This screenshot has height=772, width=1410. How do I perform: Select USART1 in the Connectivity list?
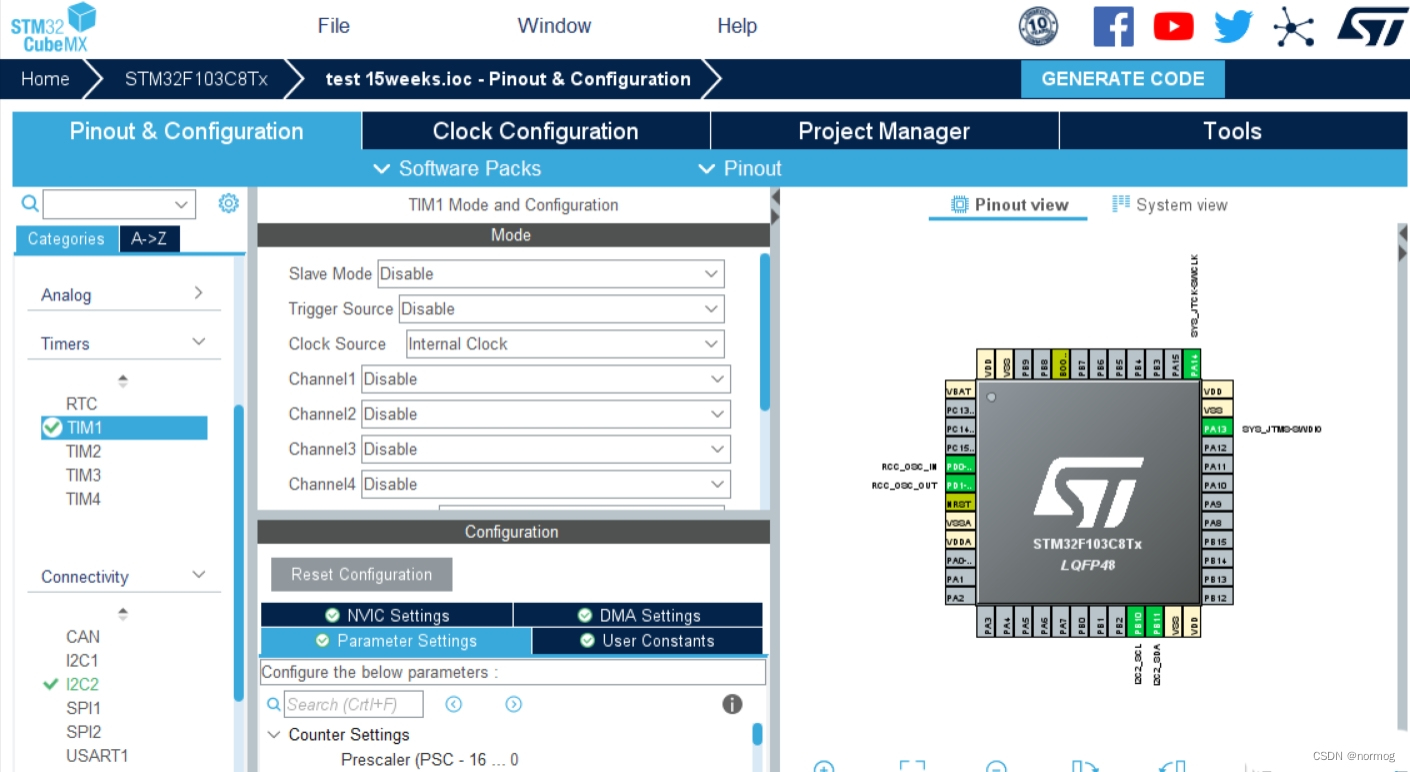point(97,756)
